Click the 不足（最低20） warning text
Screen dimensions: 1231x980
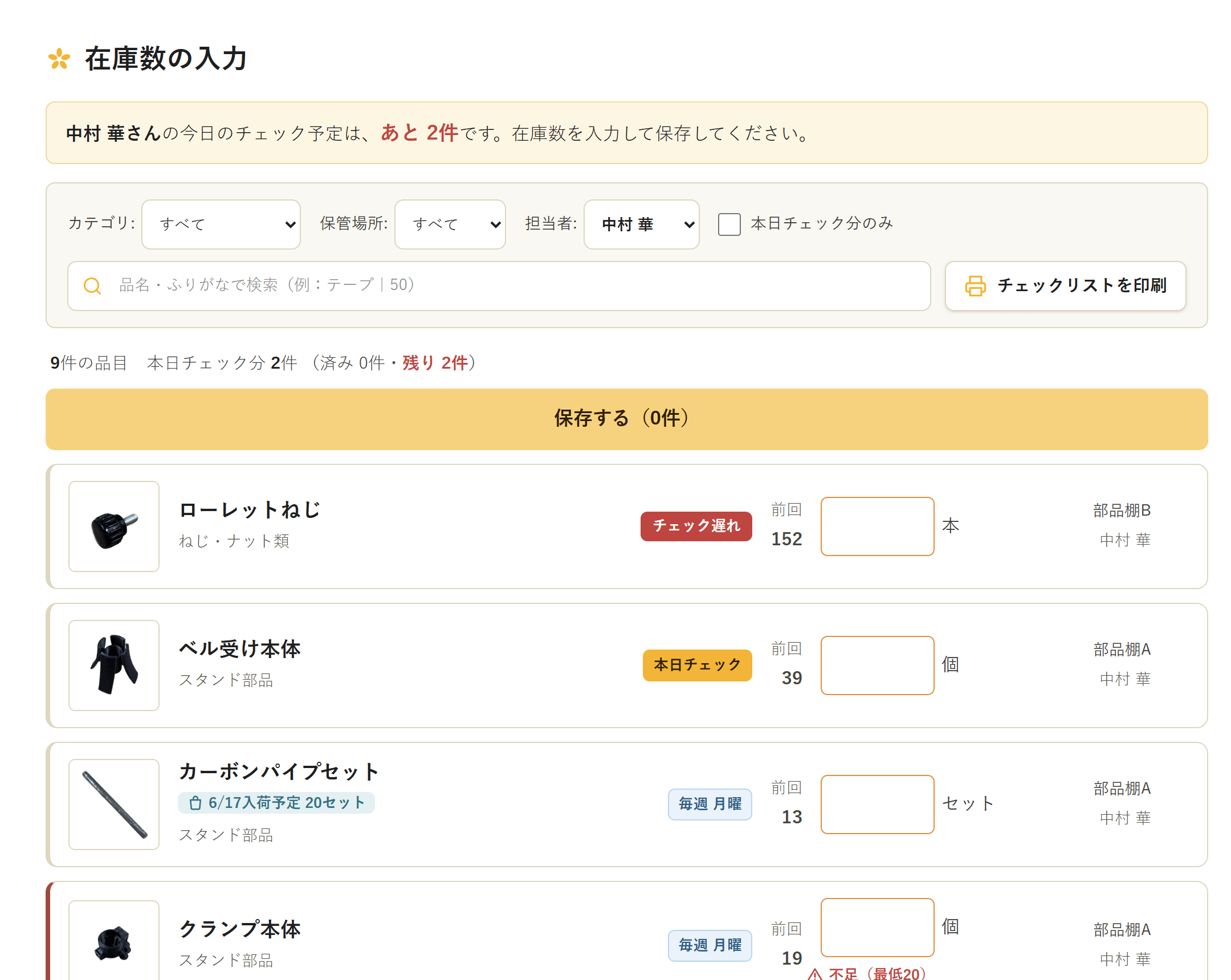coord(877,974)
